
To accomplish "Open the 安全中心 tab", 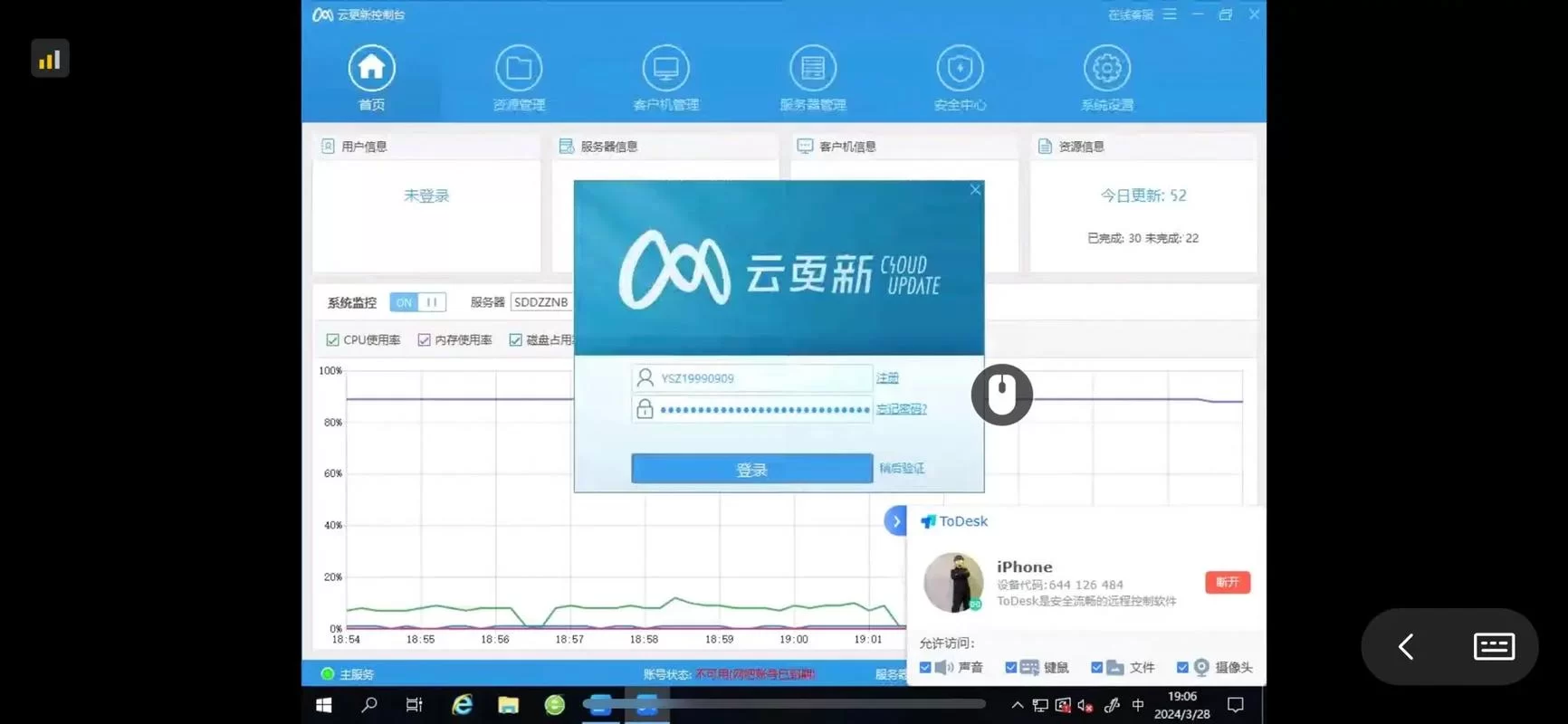I will click(x=960, y=78).
